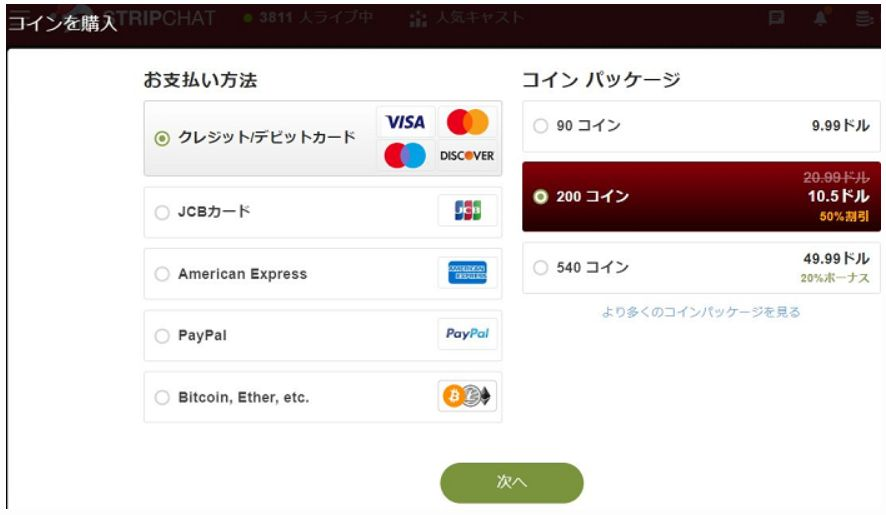Open the chat messages icon in header
886x515 pixels.
point(777,18)
